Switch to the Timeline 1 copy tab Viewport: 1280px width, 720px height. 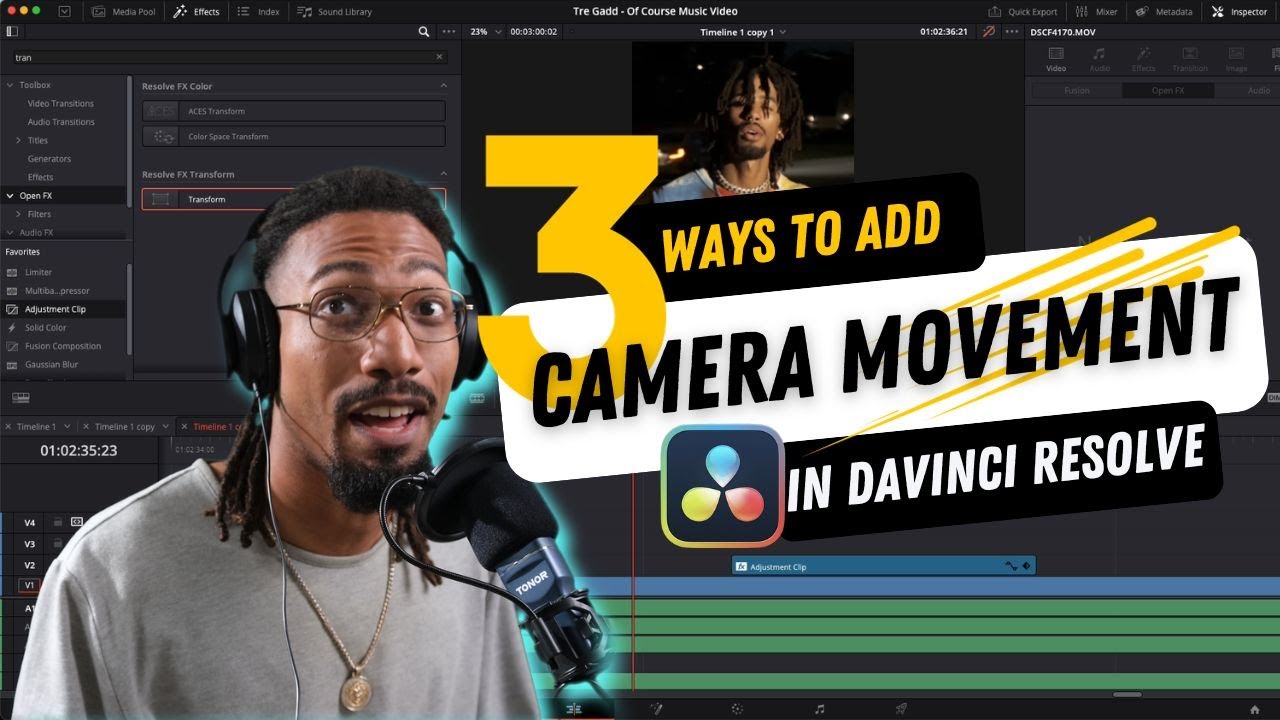pyautogui.click(x=125, y=427)
